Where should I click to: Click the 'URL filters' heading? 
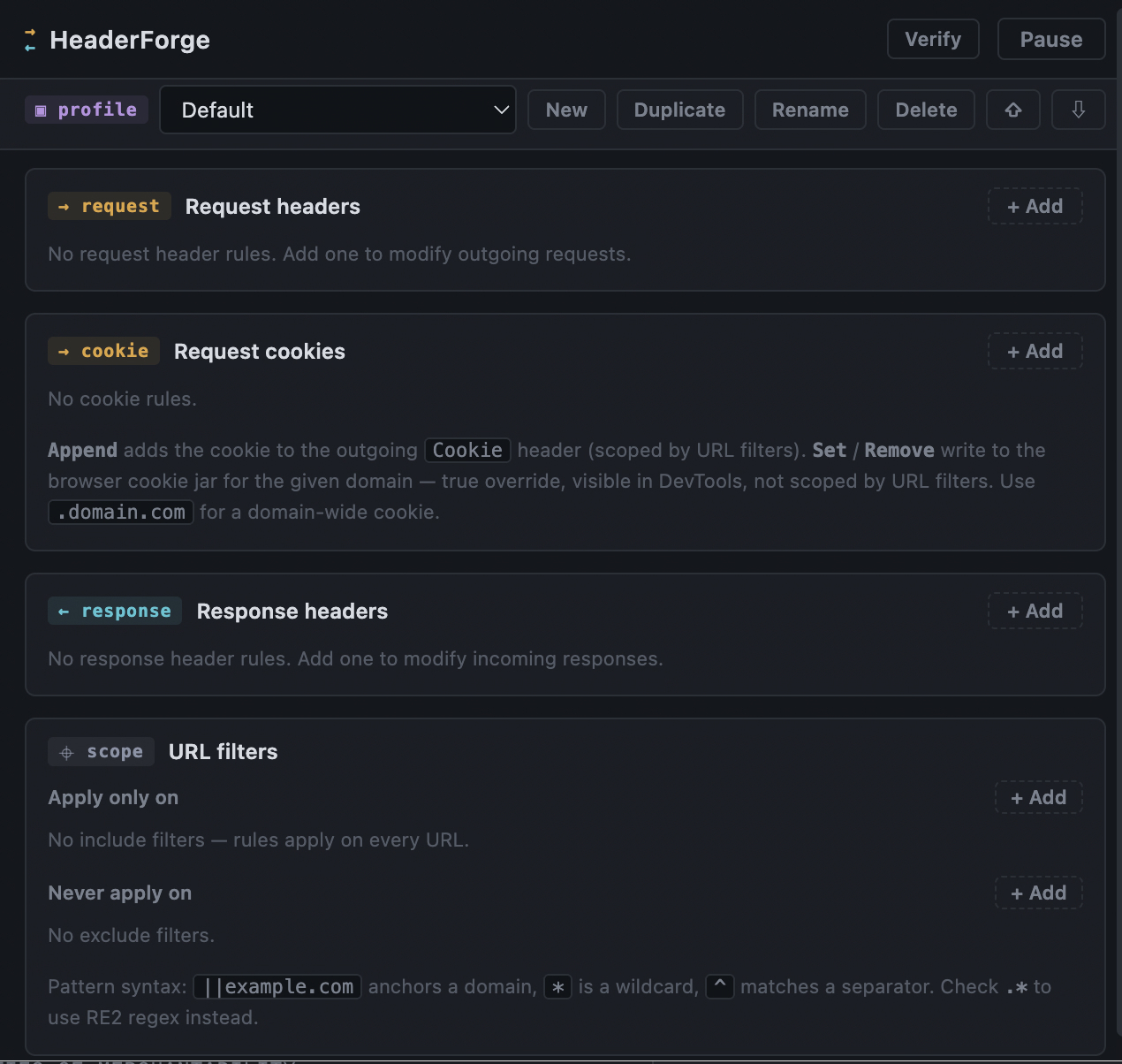[x=224, y=751]
